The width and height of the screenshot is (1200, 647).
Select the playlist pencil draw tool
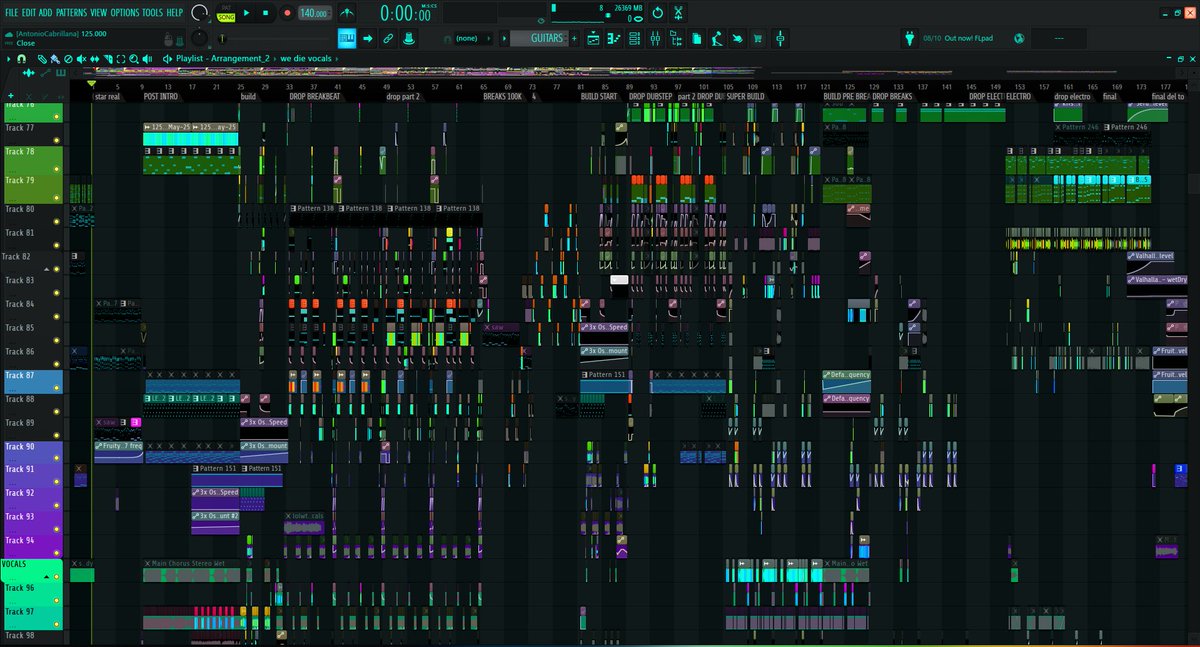click(42, 59)
